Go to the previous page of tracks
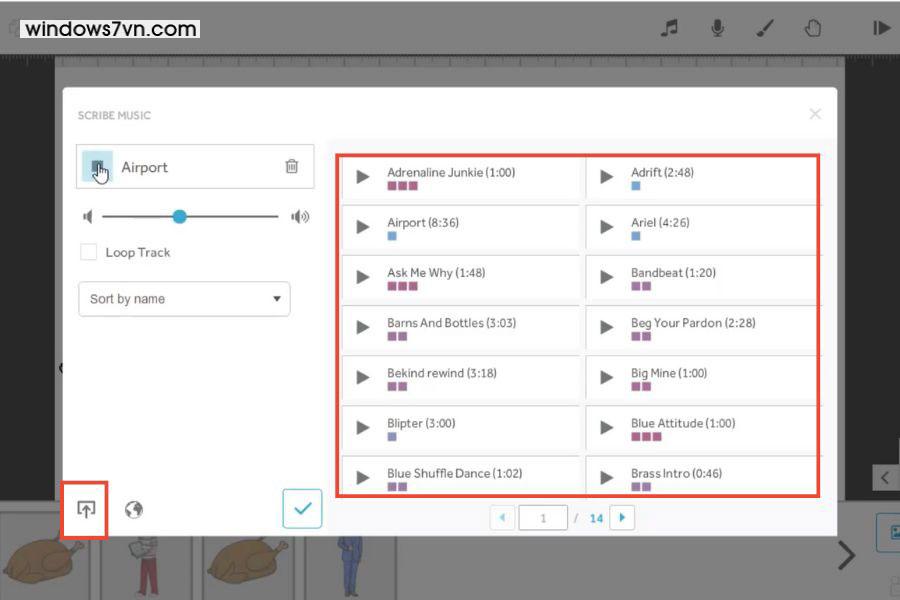 (502, 518)
